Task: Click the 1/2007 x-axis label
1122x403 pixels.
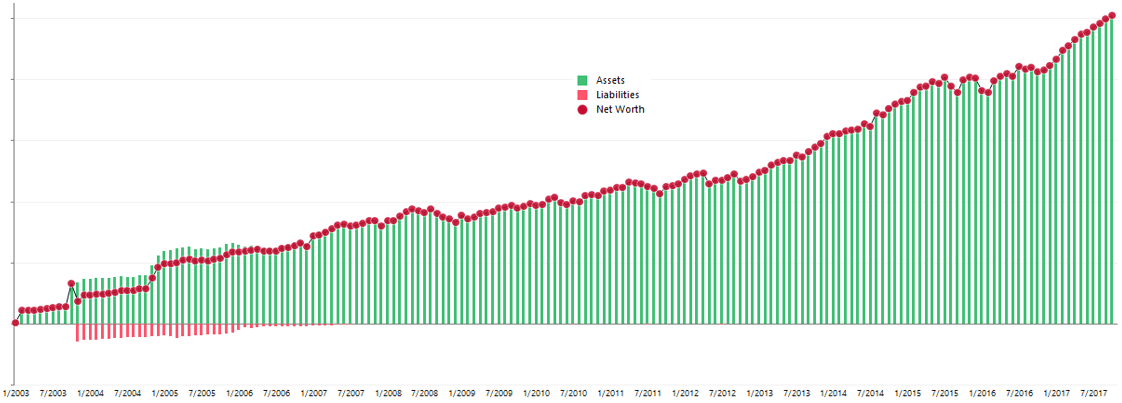Action: tap(313, 394)
